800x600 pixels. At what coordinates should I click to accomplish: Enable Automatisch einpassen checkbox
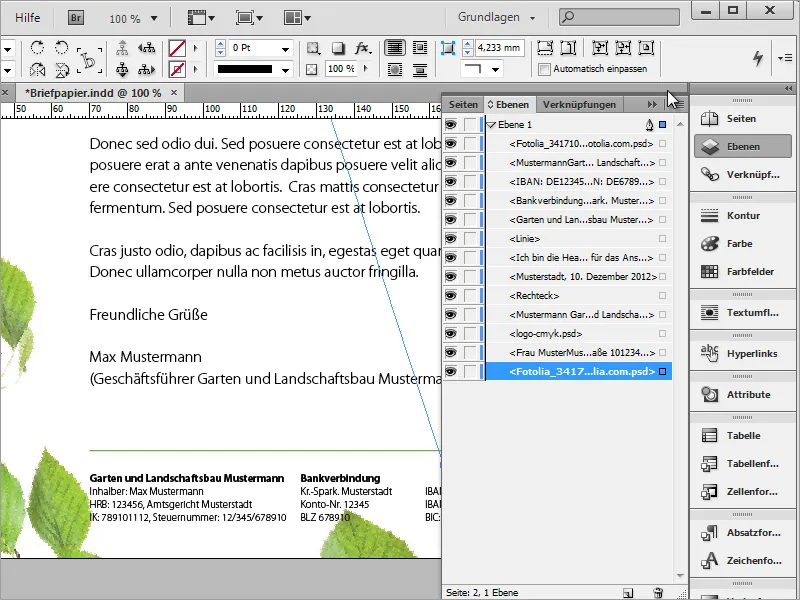click(x=544, y=69)
